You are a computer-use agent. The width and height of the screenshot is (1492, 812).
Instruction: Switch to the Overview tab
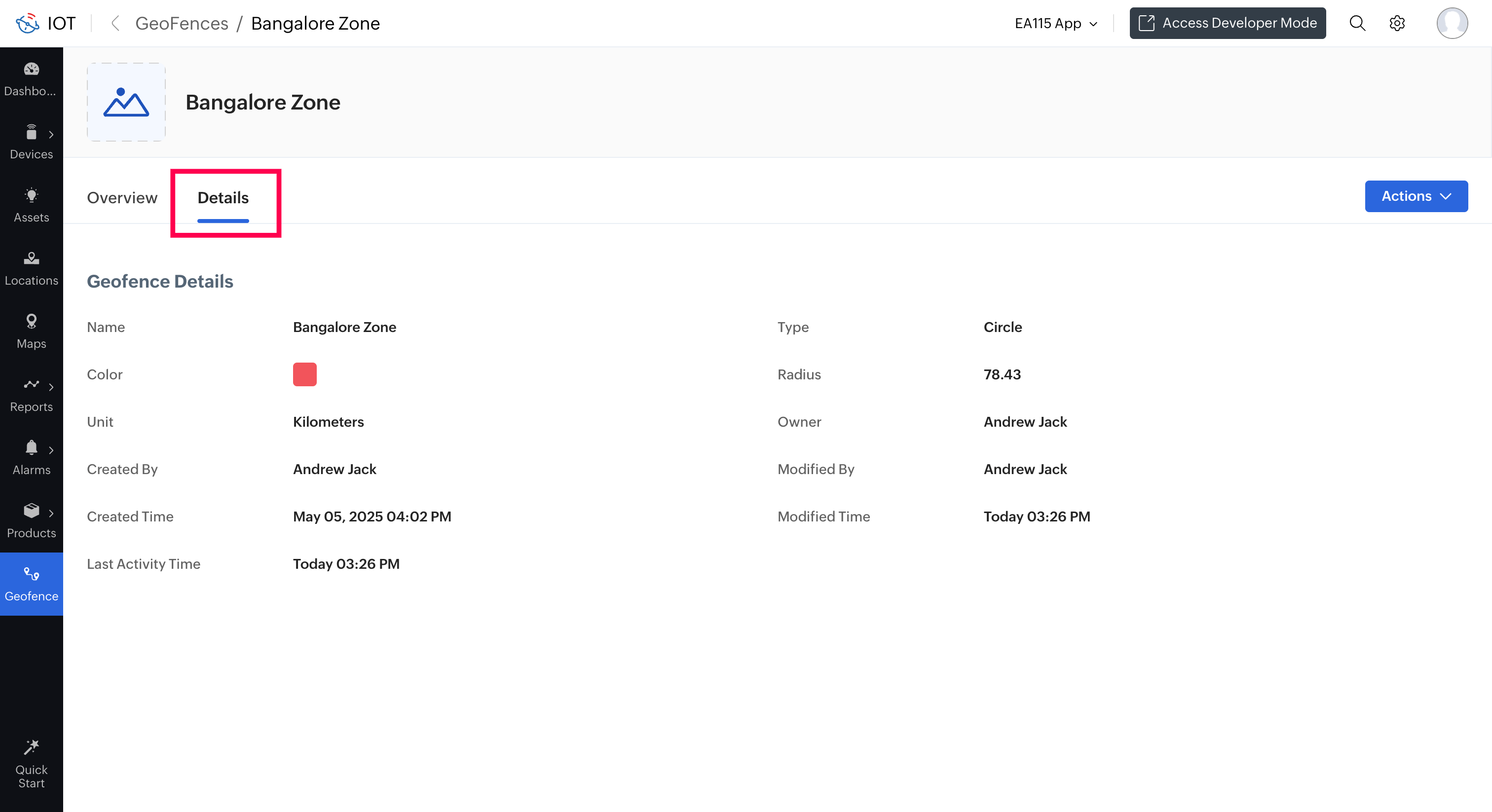click(x=122, y=197)
